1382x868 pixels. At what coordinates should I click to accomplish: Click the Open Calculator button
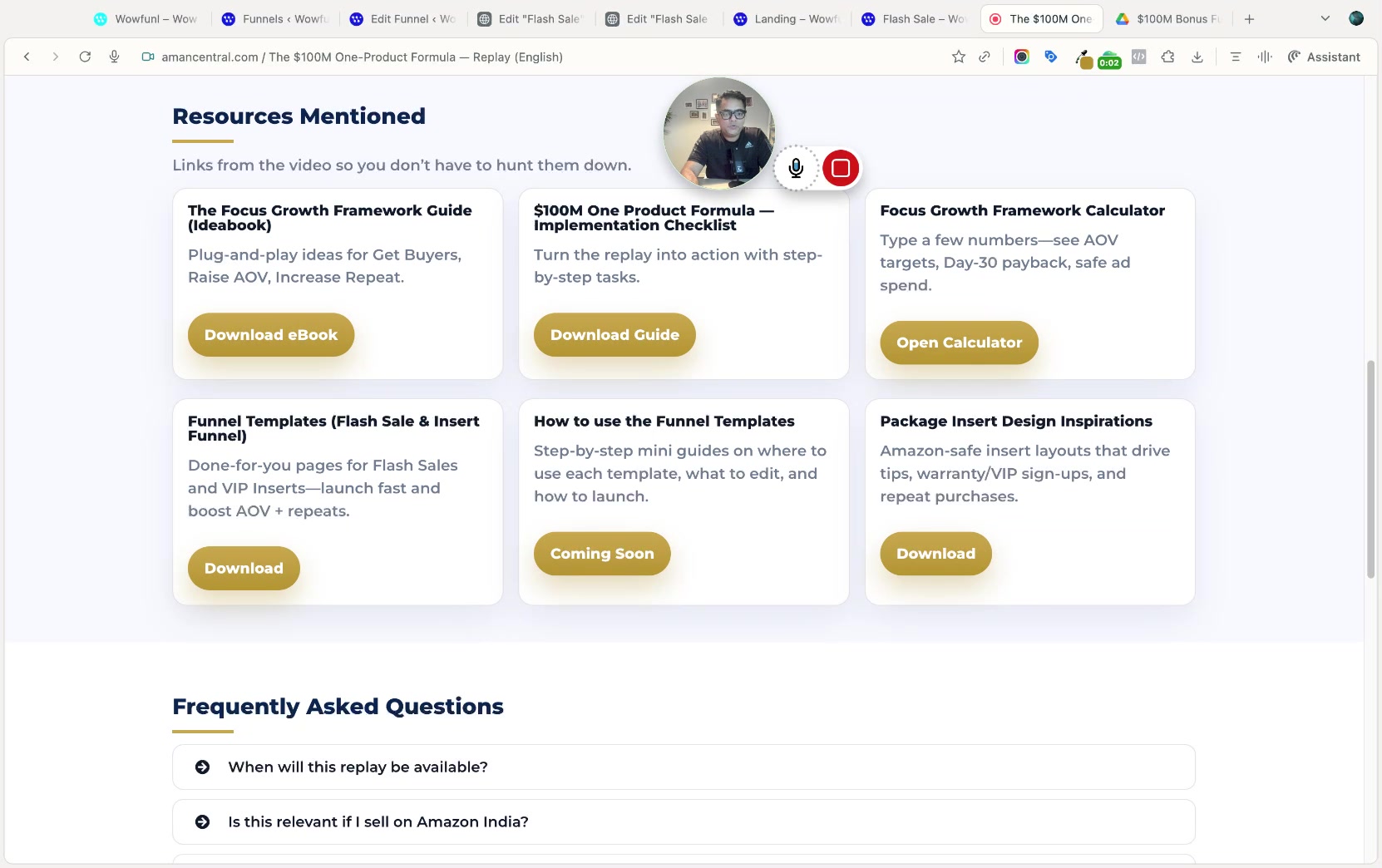click(x=959, y=343)
